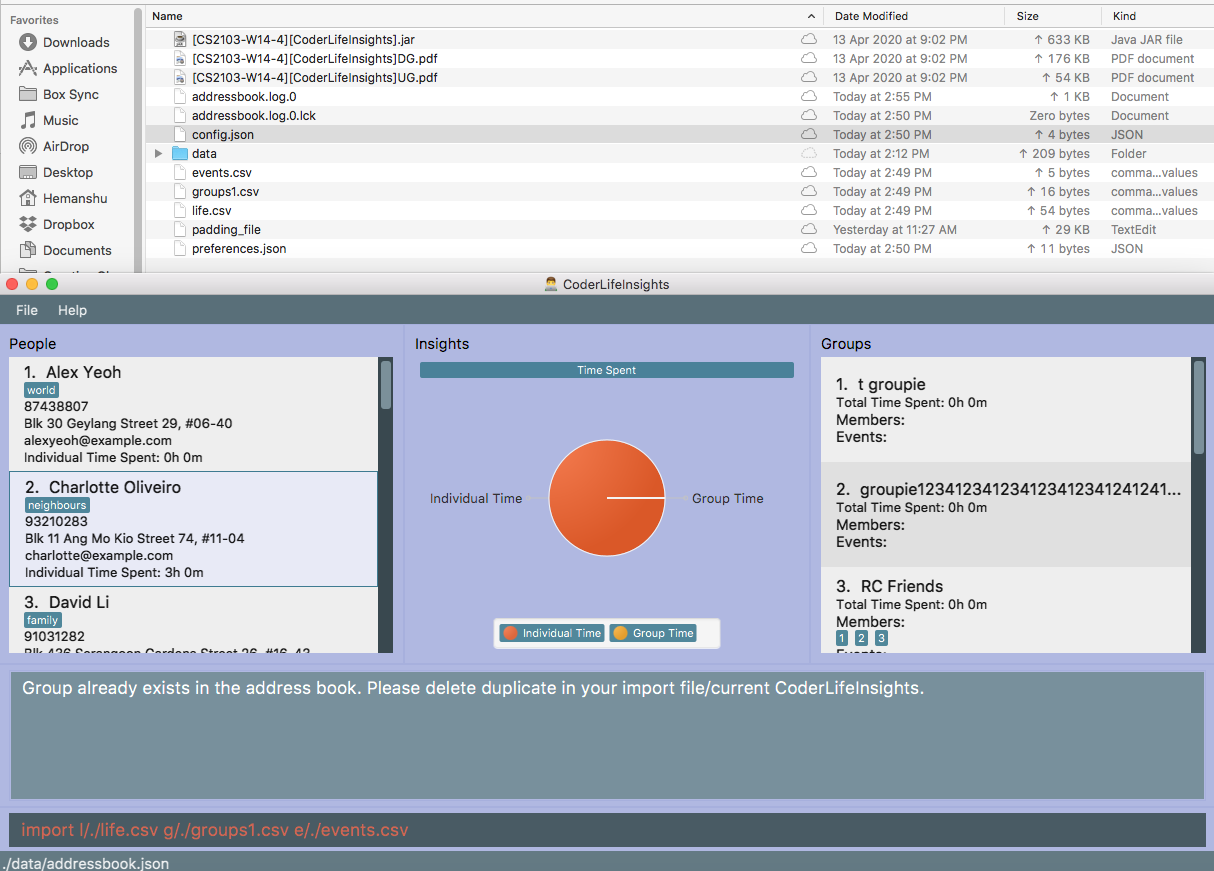Select RC Friends group card
Screen dimensions: 1214x871
click(x=1006, y=611)
